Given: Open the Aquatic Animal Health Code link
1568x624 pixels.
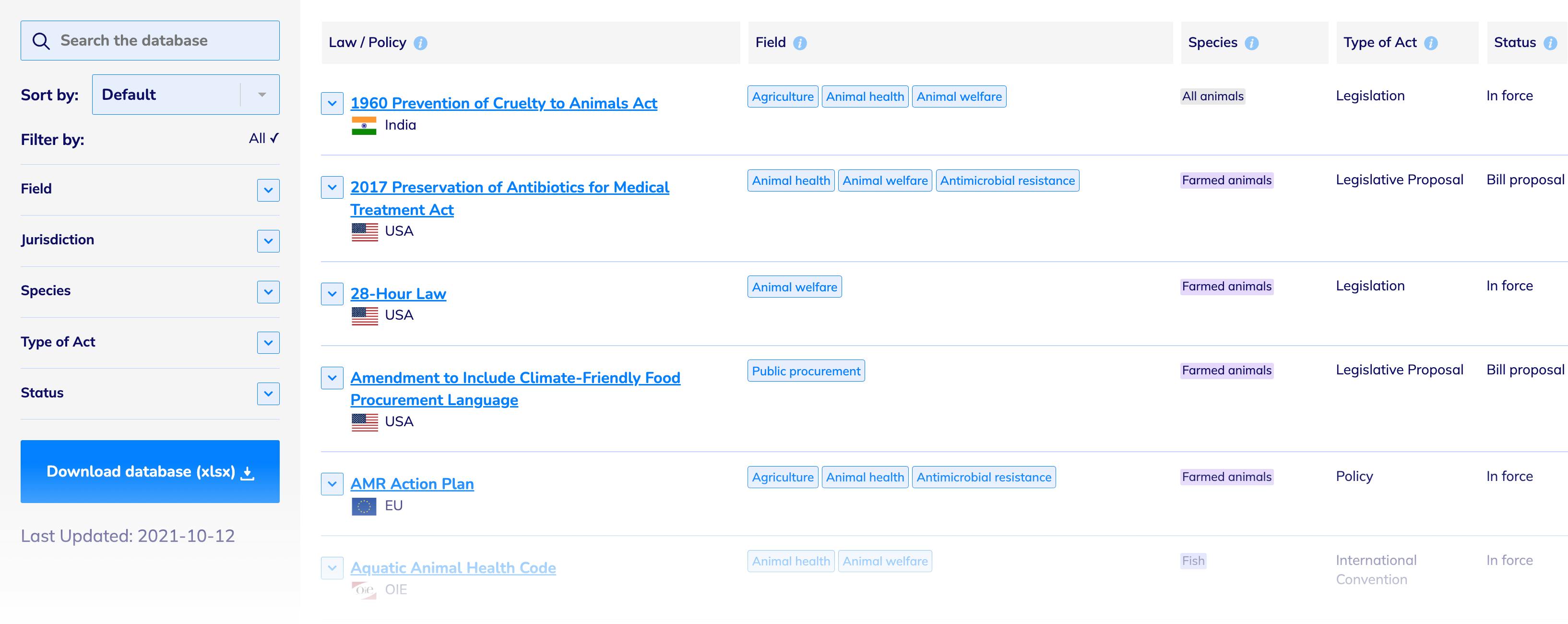Looking at the screenshot, I should click(x=453, y=568).
